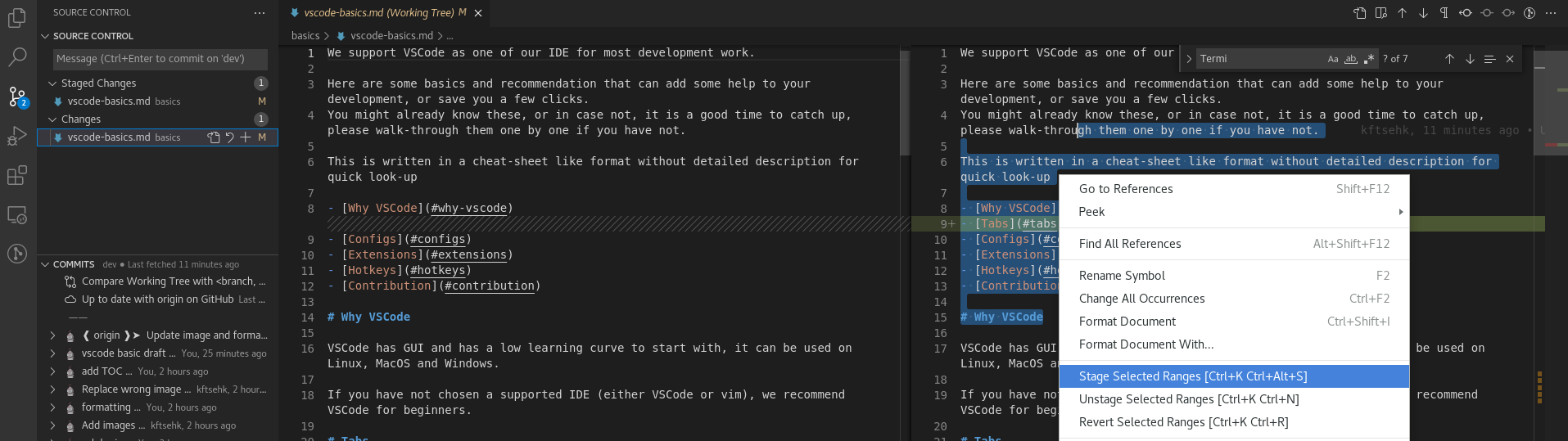Open changes with next revision icon
Viewport: 1568px width, 441px height.
click(1508, 13)
